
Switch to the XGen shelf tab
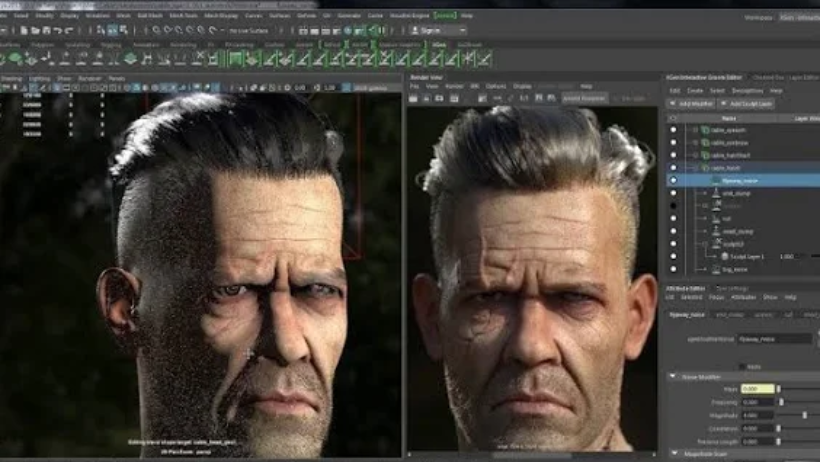click(439, 44)
